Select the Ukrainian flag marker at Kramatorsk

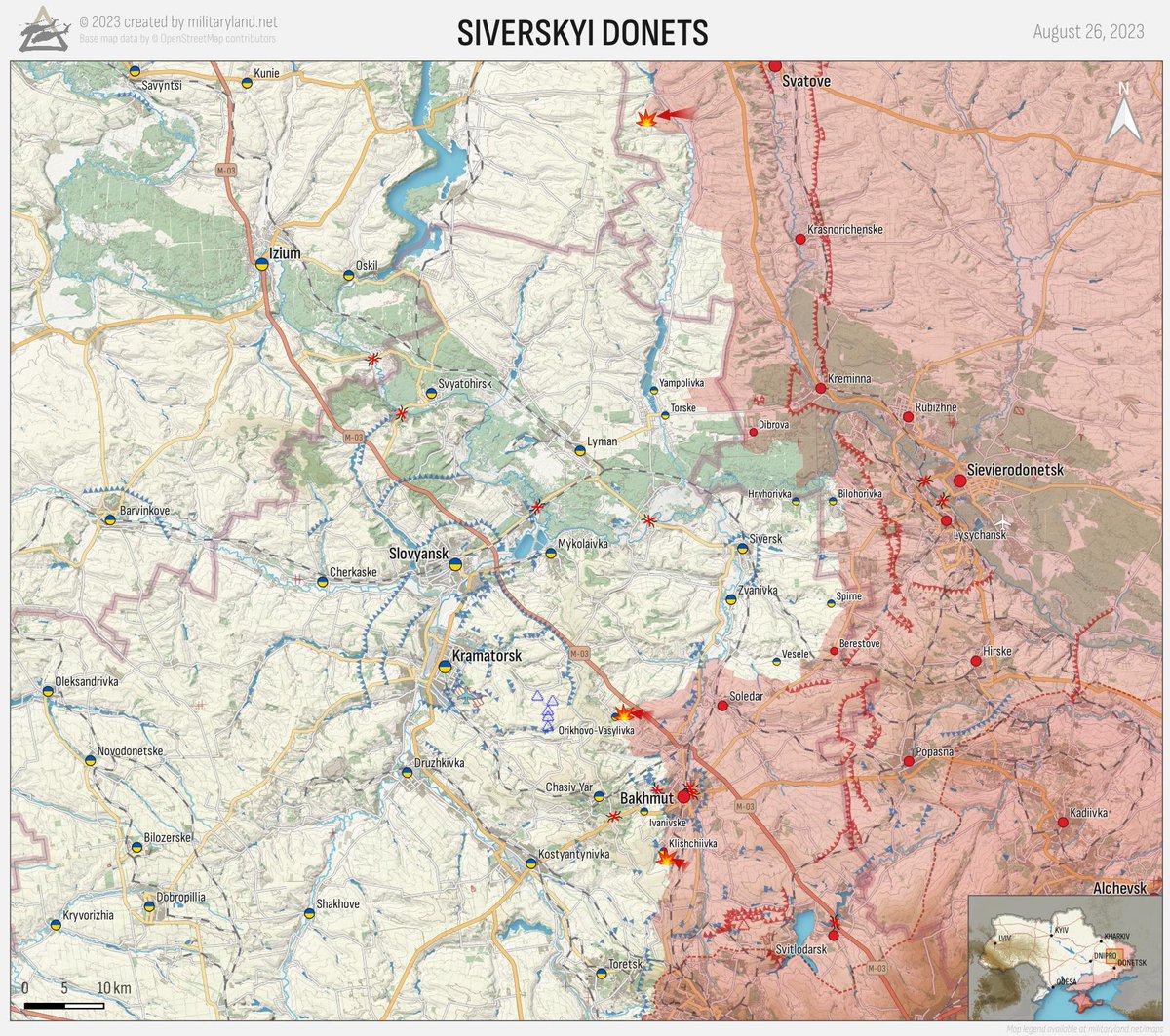pos(445,666)
